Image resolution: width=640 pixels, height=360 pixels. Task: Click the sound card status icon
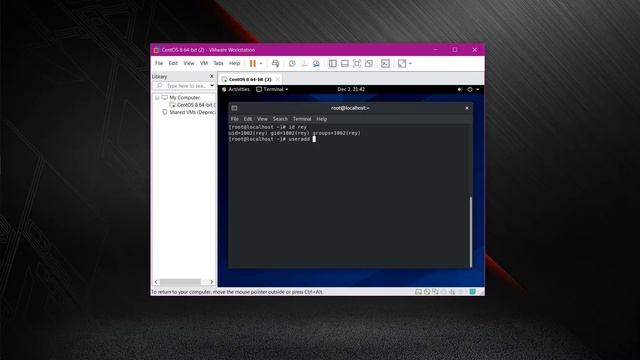[x=452, y=292]
